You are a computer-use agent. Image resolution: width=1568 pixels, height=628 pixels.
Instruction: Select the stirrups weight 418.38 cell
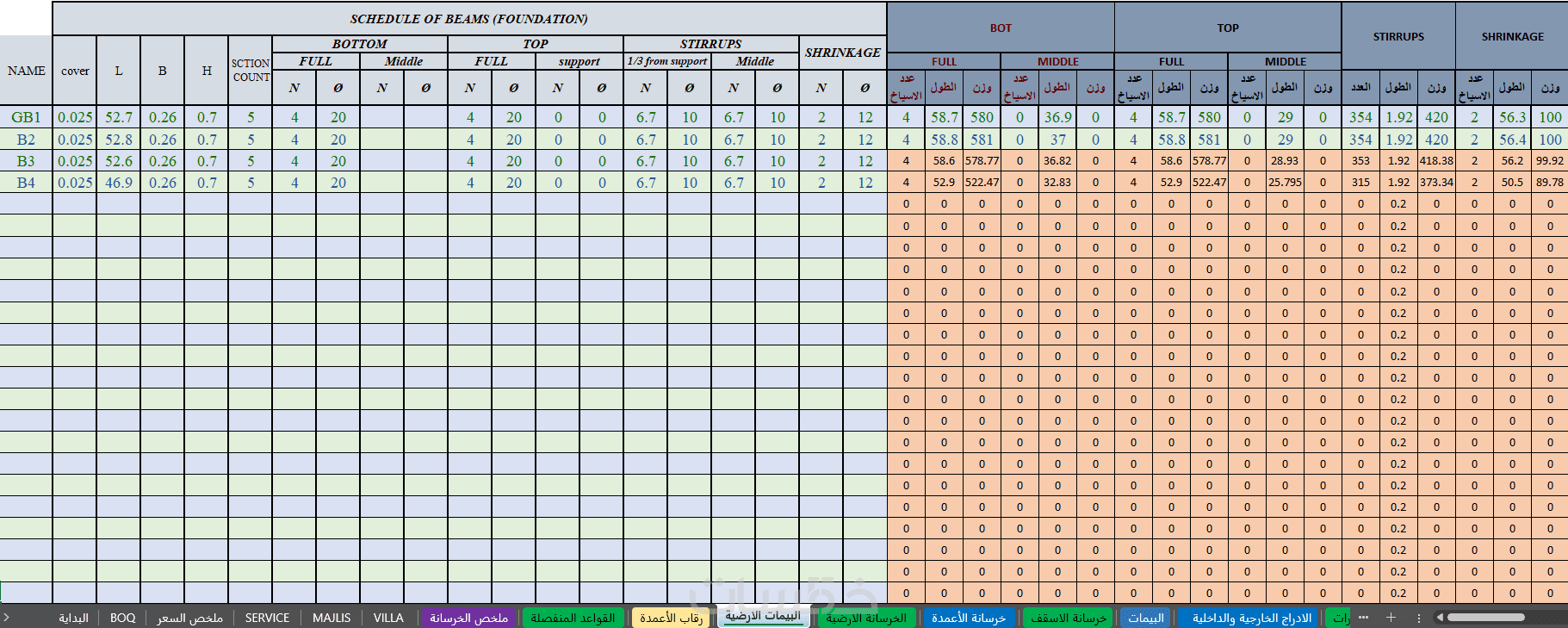1436,160
